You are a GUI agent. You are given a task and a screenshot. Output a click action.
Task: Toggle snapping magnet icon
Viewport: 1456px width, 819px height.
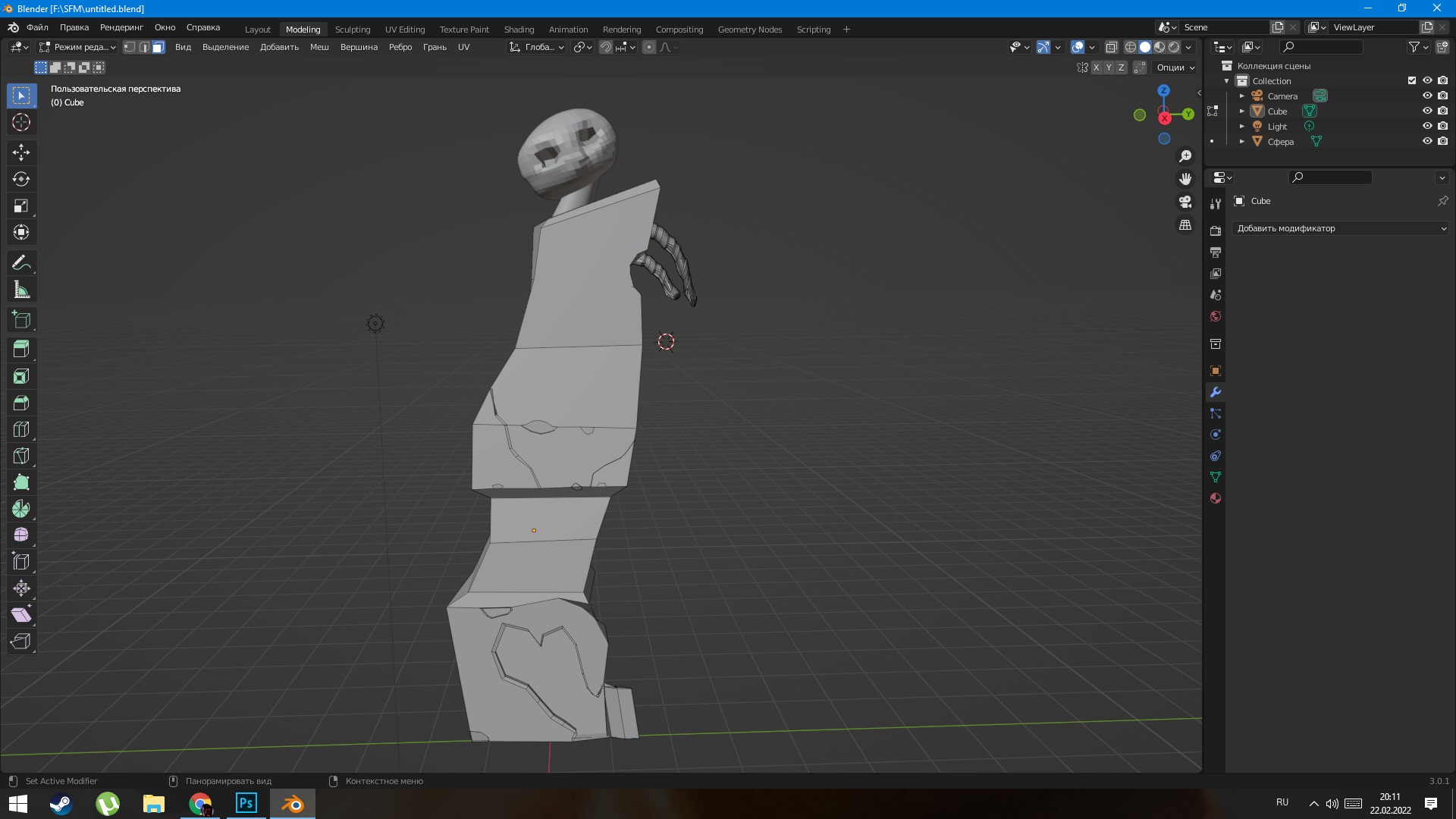(x=606, y=47)
